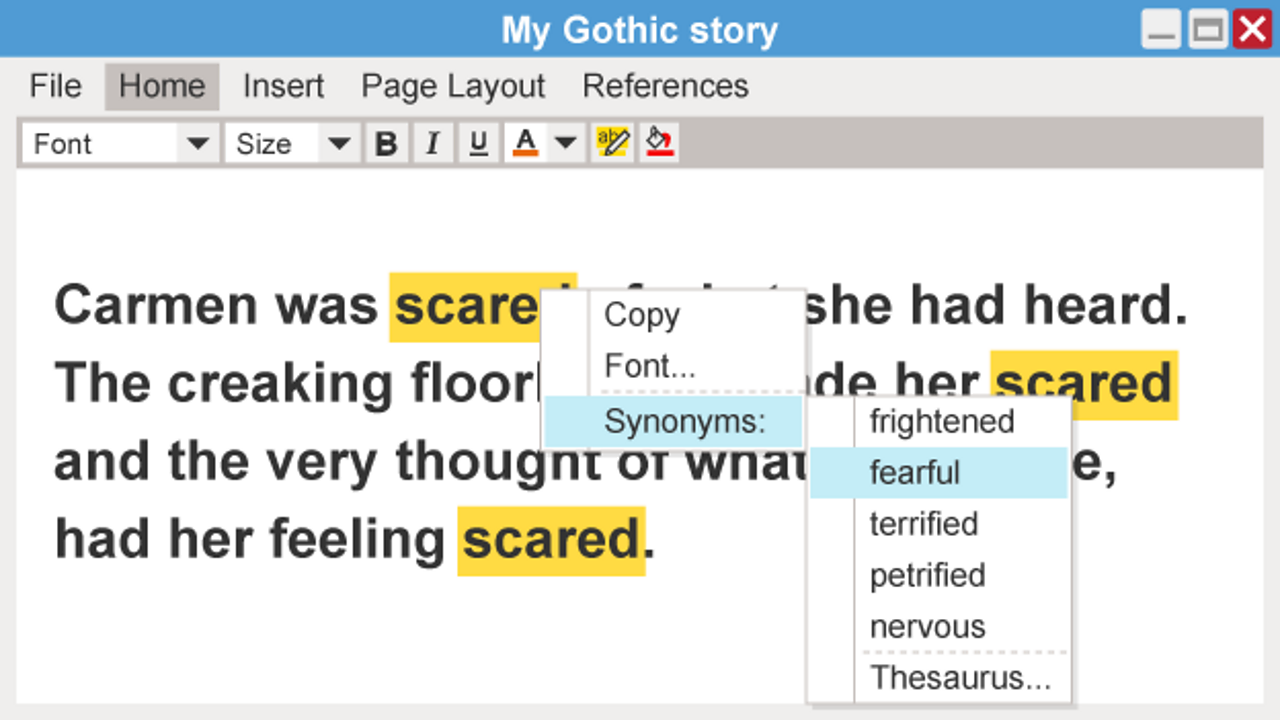The height and width of the screenshot is (720, 1280).
Task: Open the References tab
Action: coord(665,87)
